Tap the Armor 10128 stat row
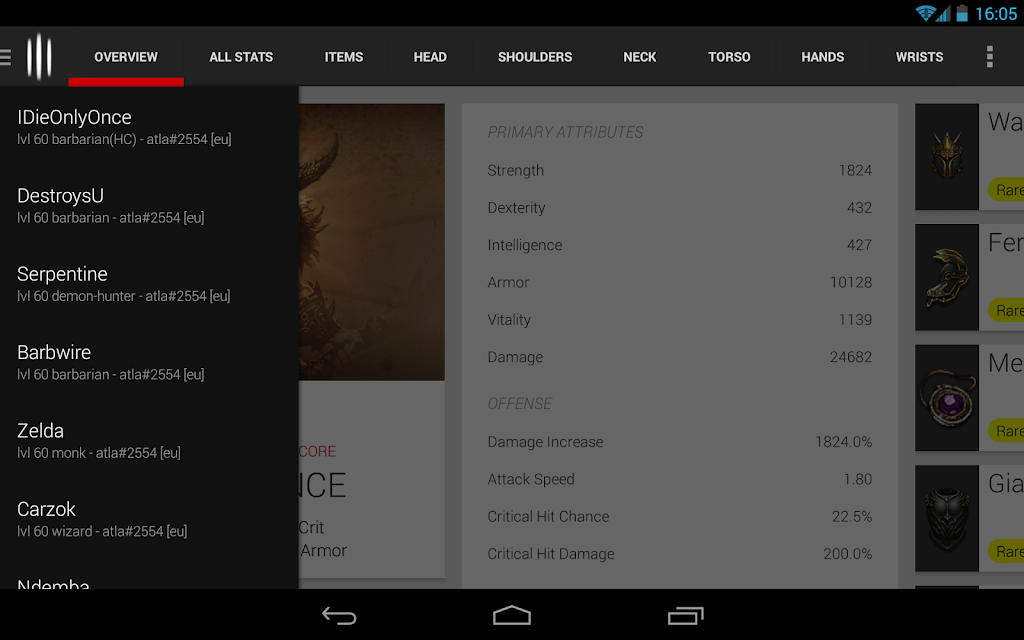The image size is (1024, 640). pos(679,282)
